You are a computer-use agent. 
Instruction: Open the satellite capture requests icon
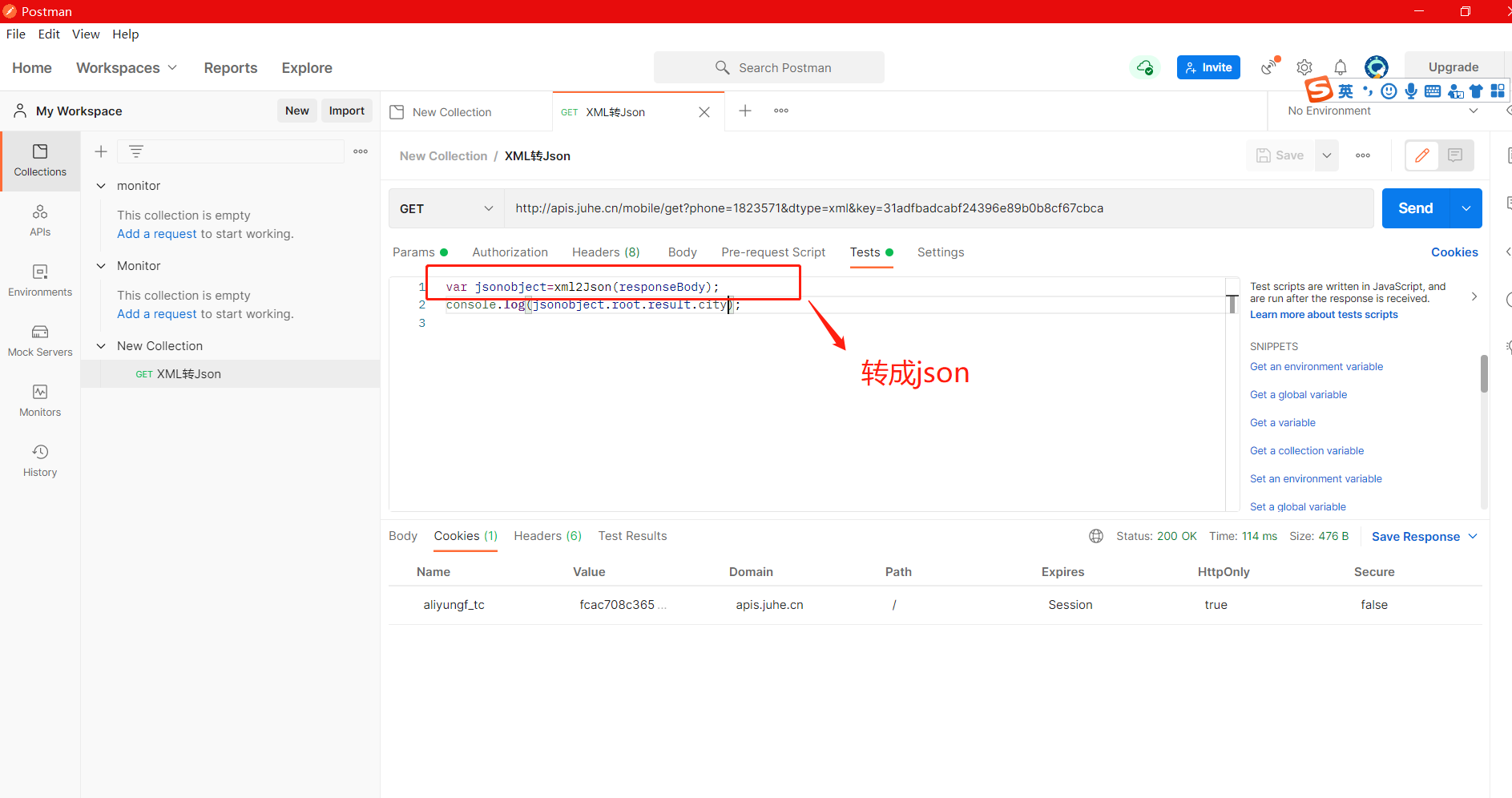point(1270,66)
